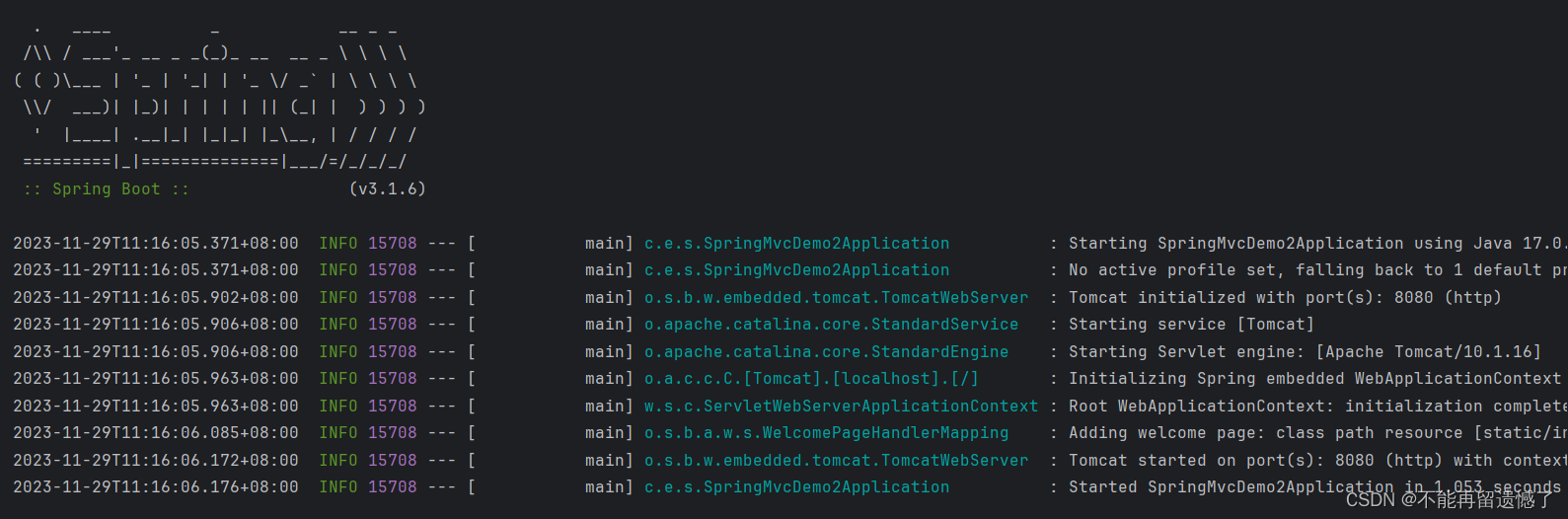Click timestamp 2023-11-29T11:16:05.902+08:00
Viewport: 1568px width, 519px height.
[156, 298]
